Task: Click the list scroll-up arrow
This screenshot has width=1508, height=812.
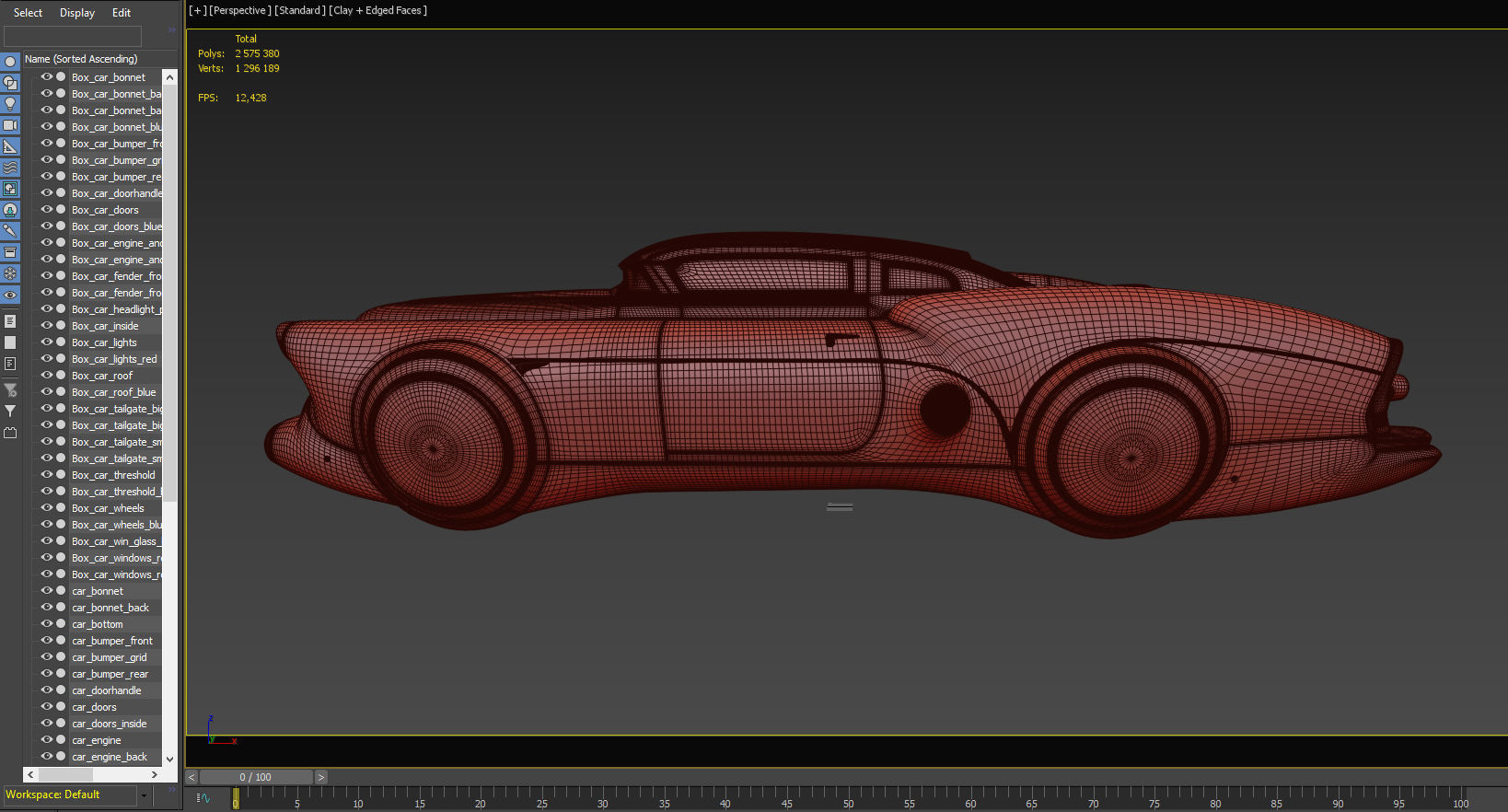Action: (169, 77)
